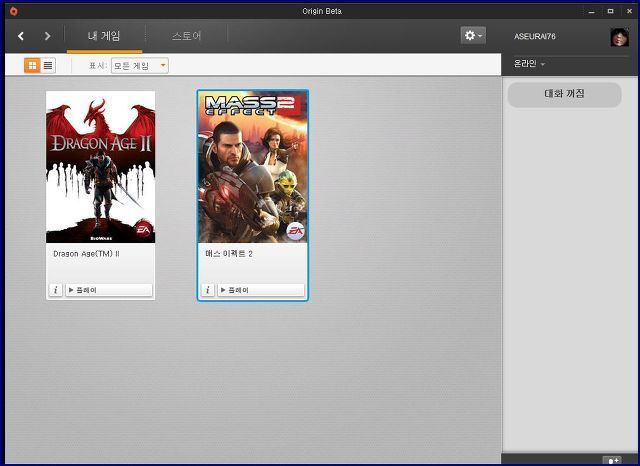Open the gear settings menu
The width and height of the screenshot is (640, 466).
[473, 36]
